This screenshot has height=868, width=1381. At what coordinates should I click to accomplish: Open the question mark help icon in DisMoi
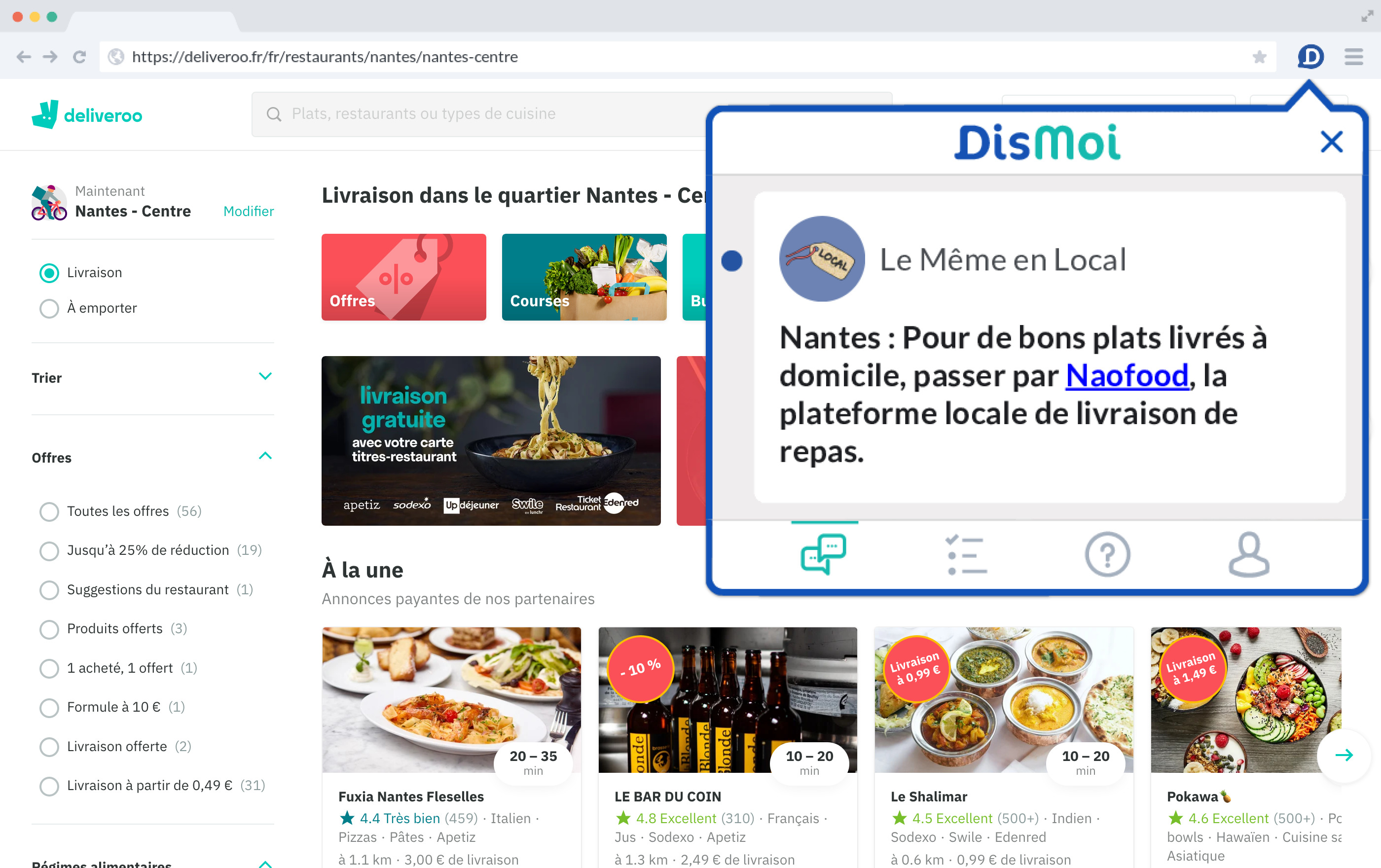tap(1107, 554)
